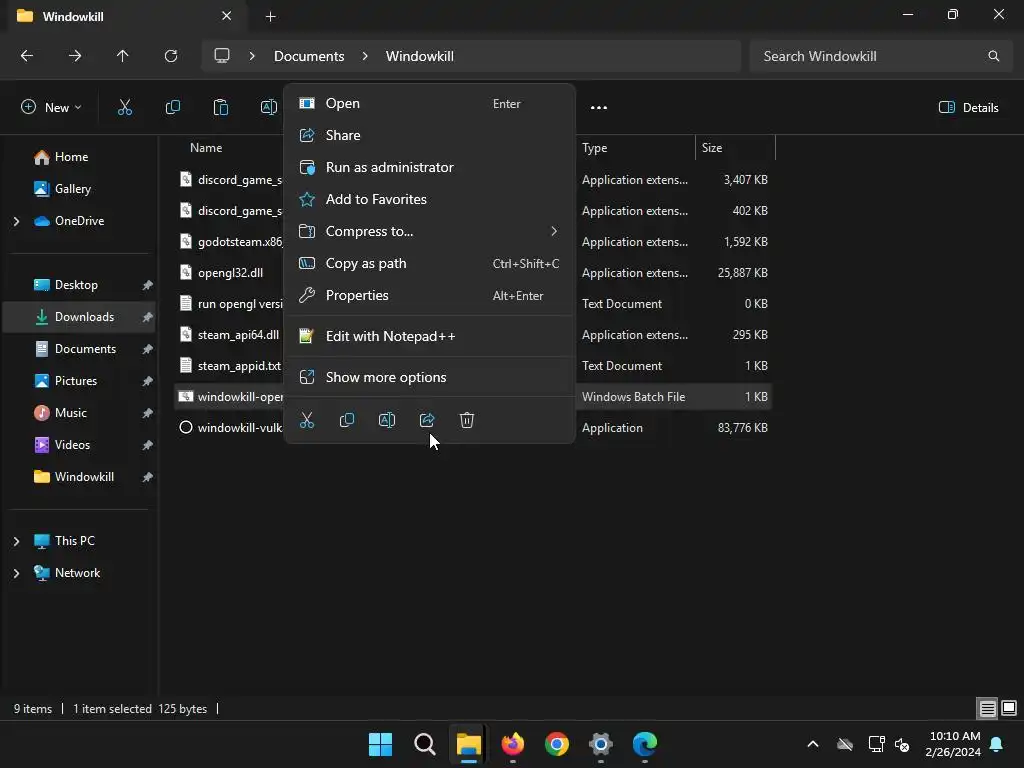This screenshot has height=768, width=1024.
Task: Click the Rename icon in the toolbar
Action: (x=268, y=108)
